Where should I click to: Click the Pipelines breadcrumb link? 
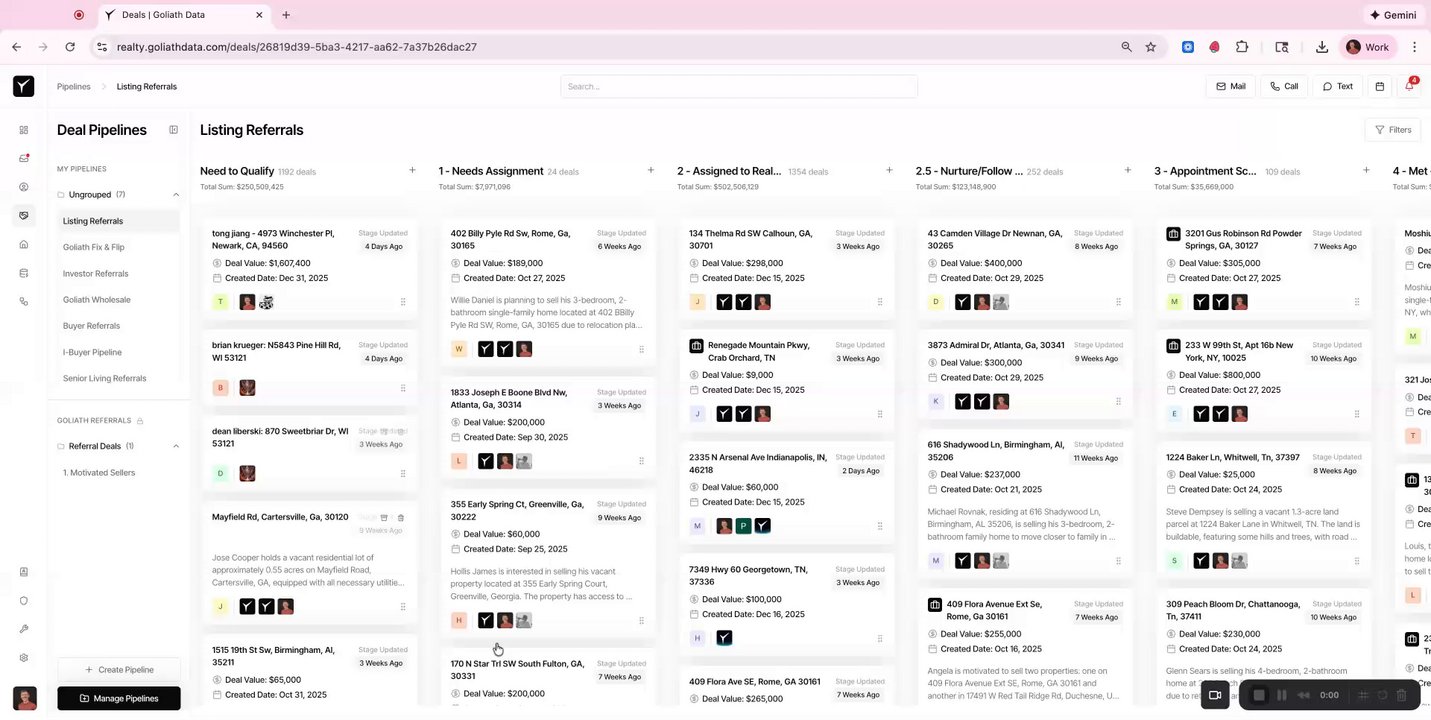(x=74, y=87)
